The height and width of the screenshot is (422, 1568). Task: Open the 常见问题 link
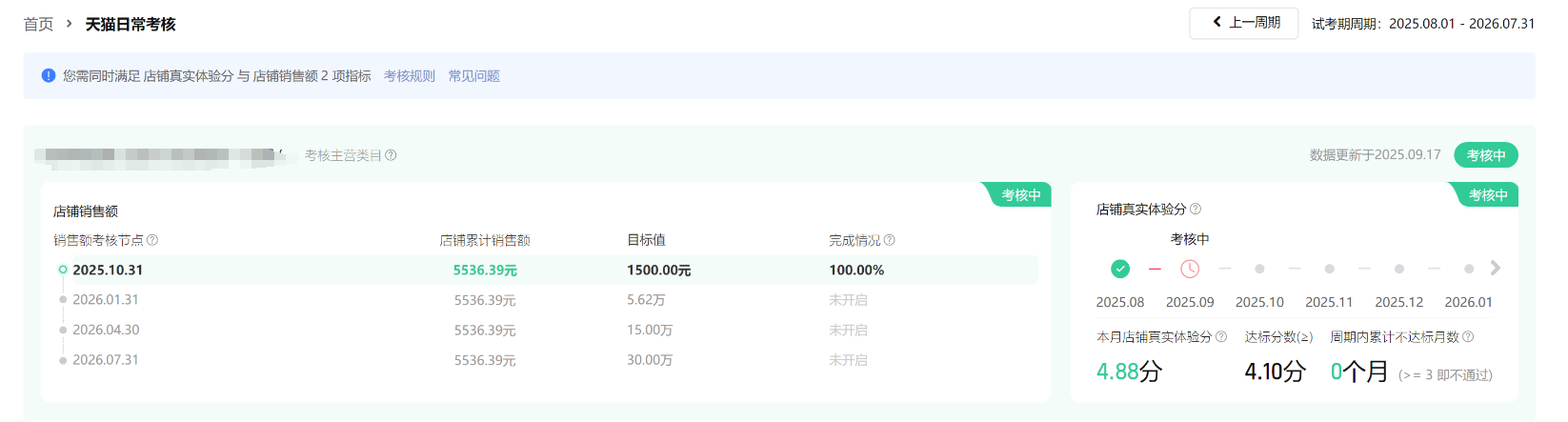(x=474, y=75)
